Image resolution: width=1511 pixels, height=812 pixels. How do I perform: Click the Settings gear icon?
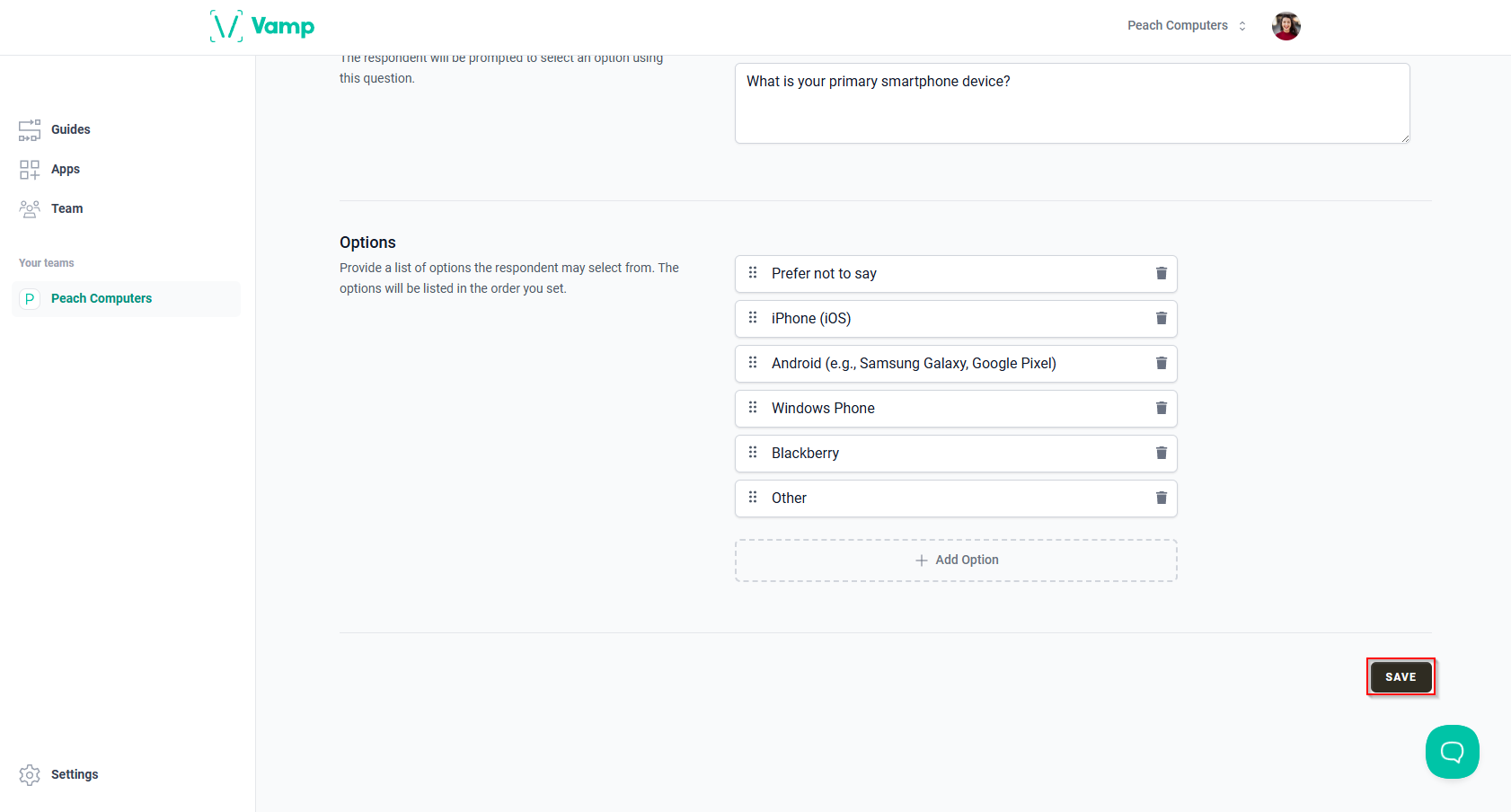click(30, 773)
